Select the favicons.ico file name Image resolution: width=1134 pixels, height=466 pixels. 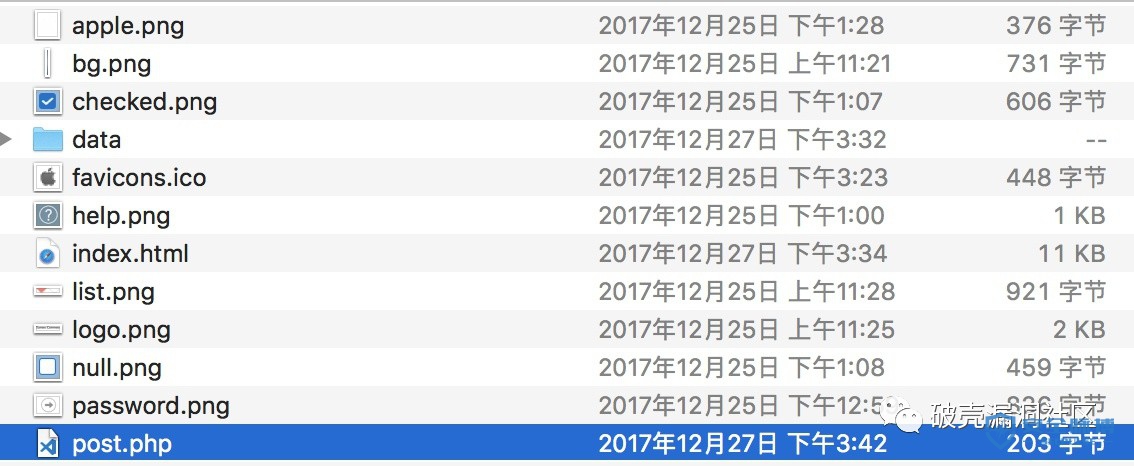coord(139,177)
